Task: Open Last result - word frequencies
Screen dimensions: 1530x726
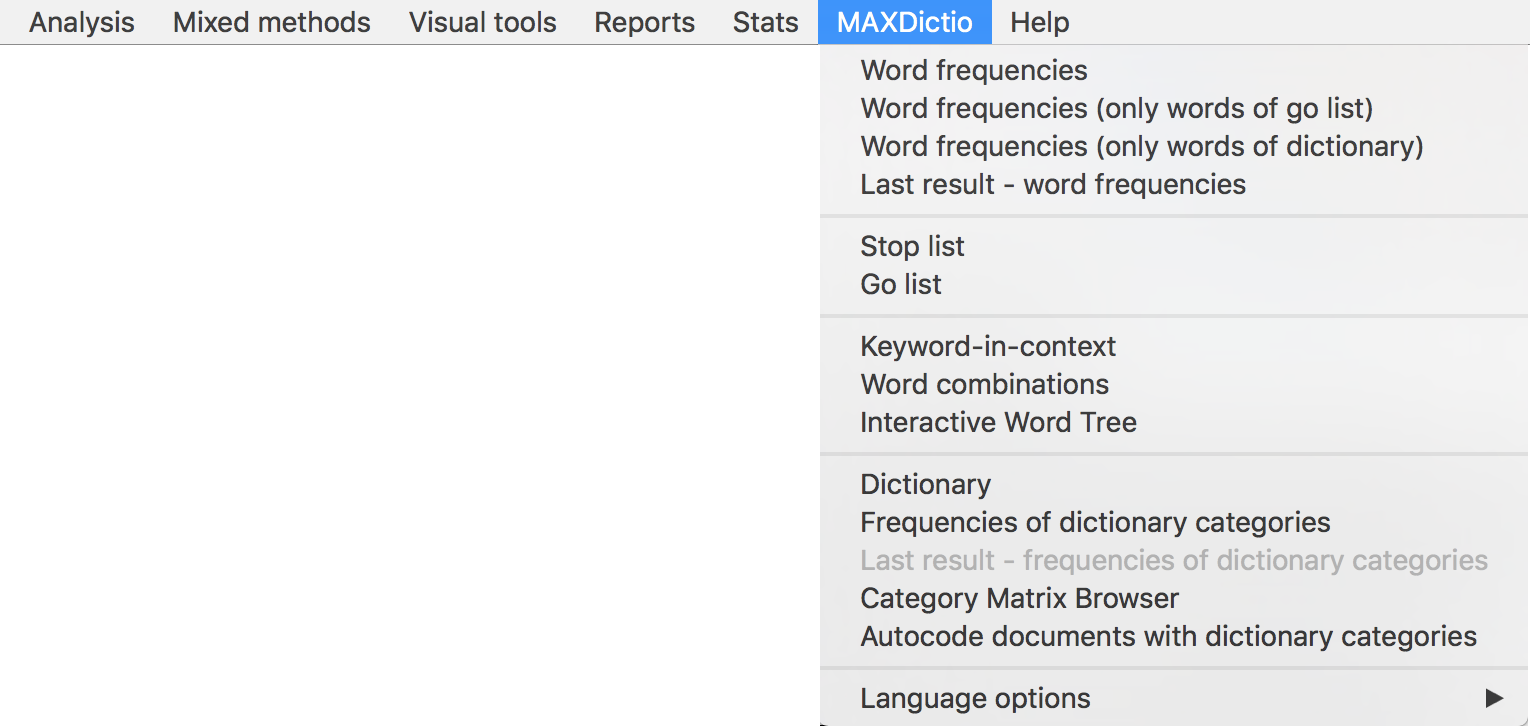Action: click(x=1174, y=184)
